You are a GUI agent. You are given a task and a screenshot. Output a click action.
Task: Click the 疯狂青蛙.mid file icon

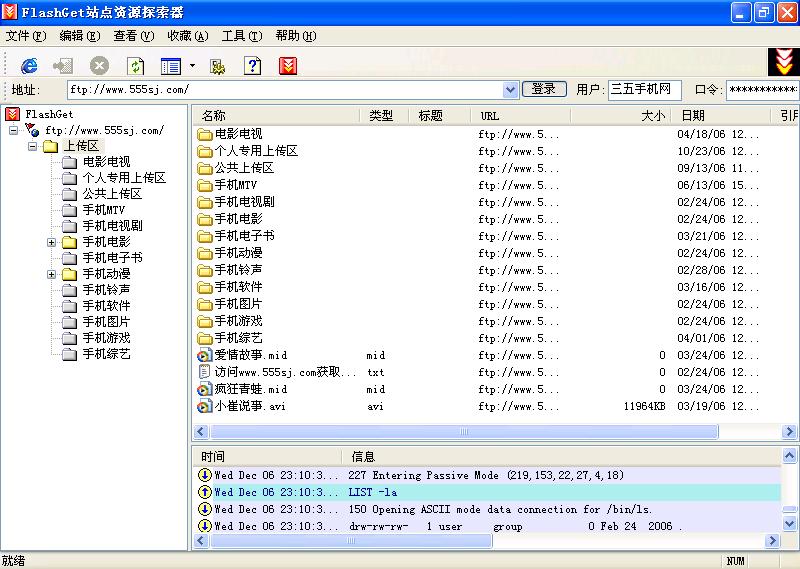205,390
